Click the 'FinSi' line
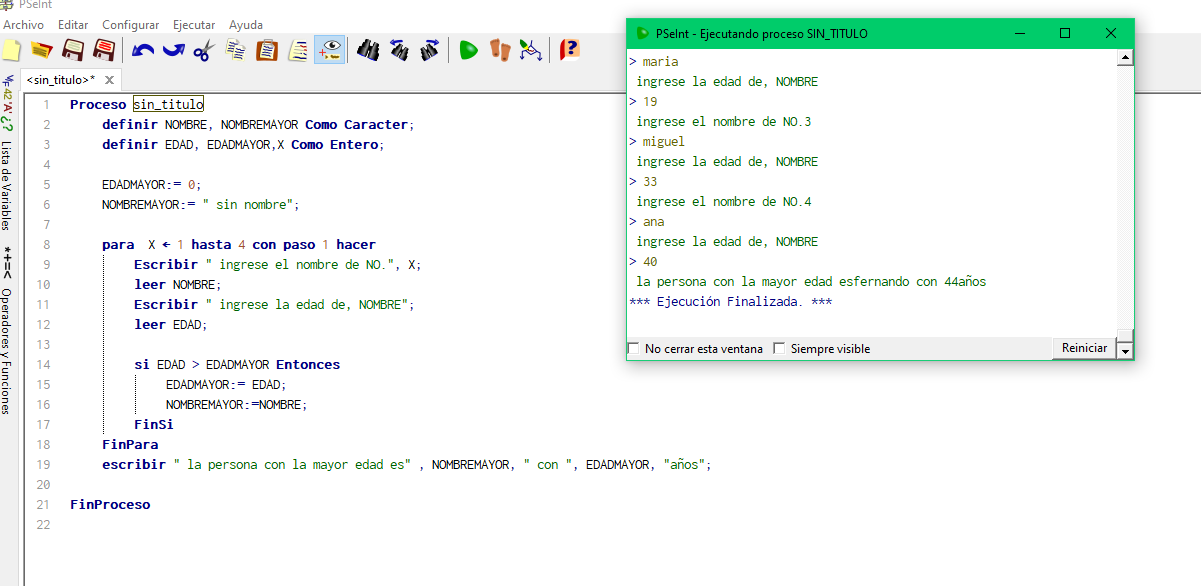 (154, 425)
